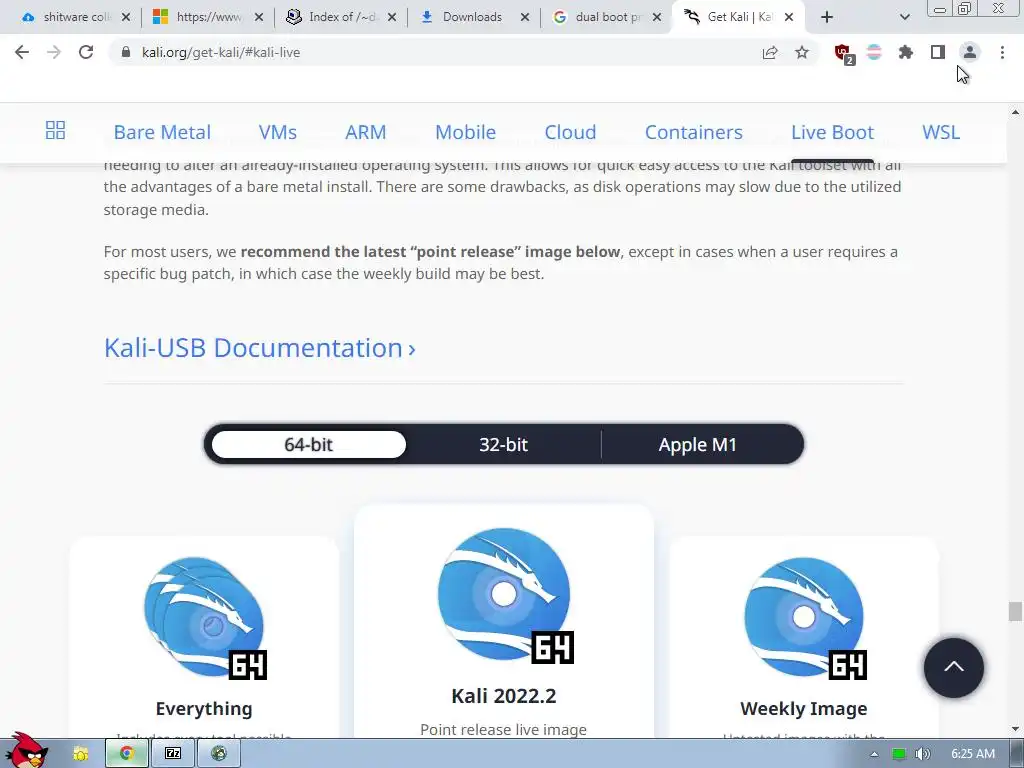Click the scrollbar up arrow

1016,112
